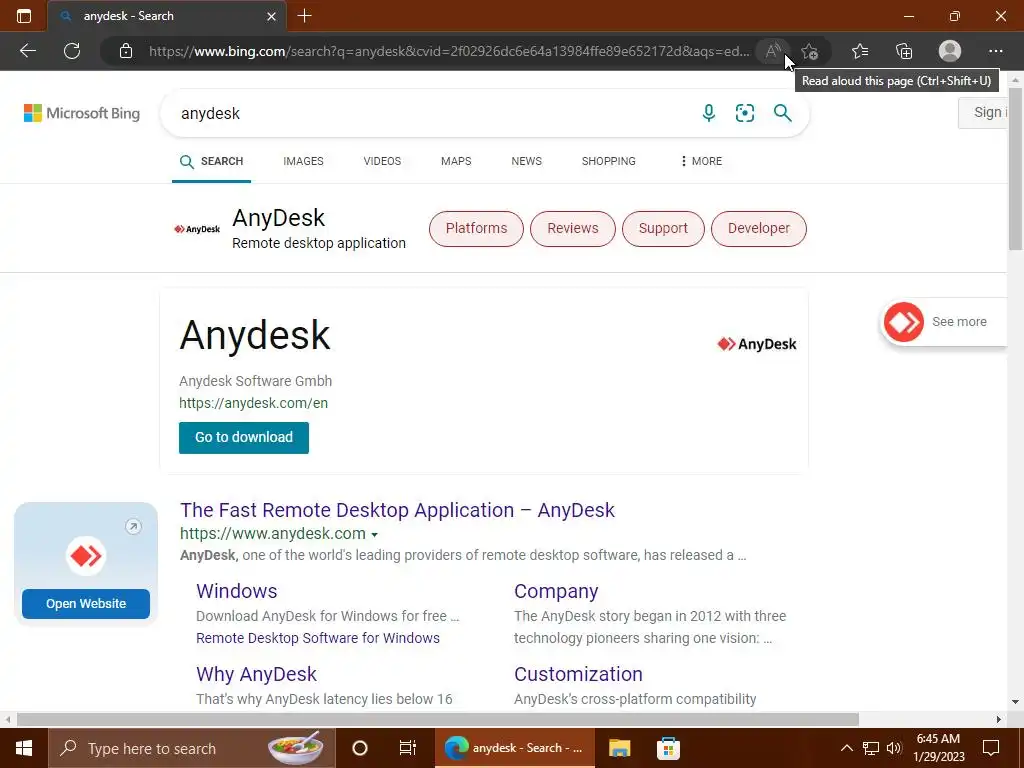Image resolution: width=1024 pixels, height=768 pixels.
Task: Click the Support pill button
Action: (663, 229)
